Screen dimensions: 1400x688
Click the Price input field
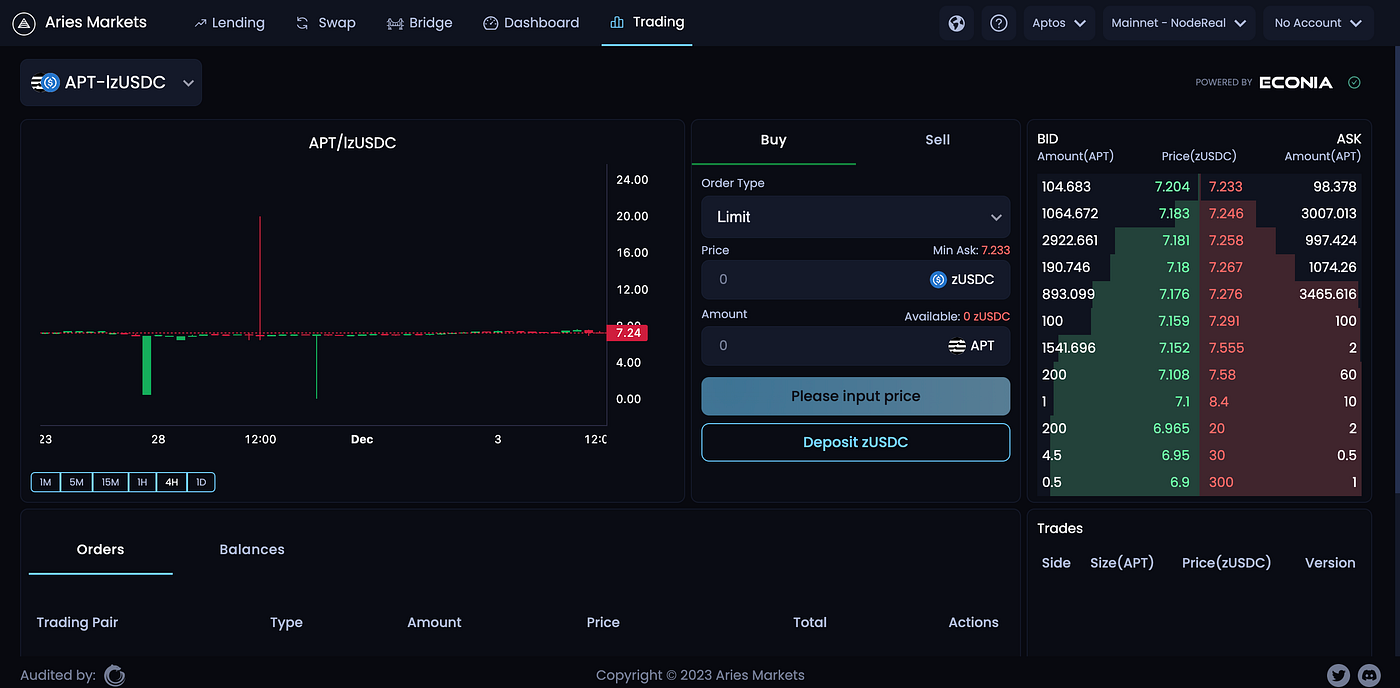click(x=856, y=280)
